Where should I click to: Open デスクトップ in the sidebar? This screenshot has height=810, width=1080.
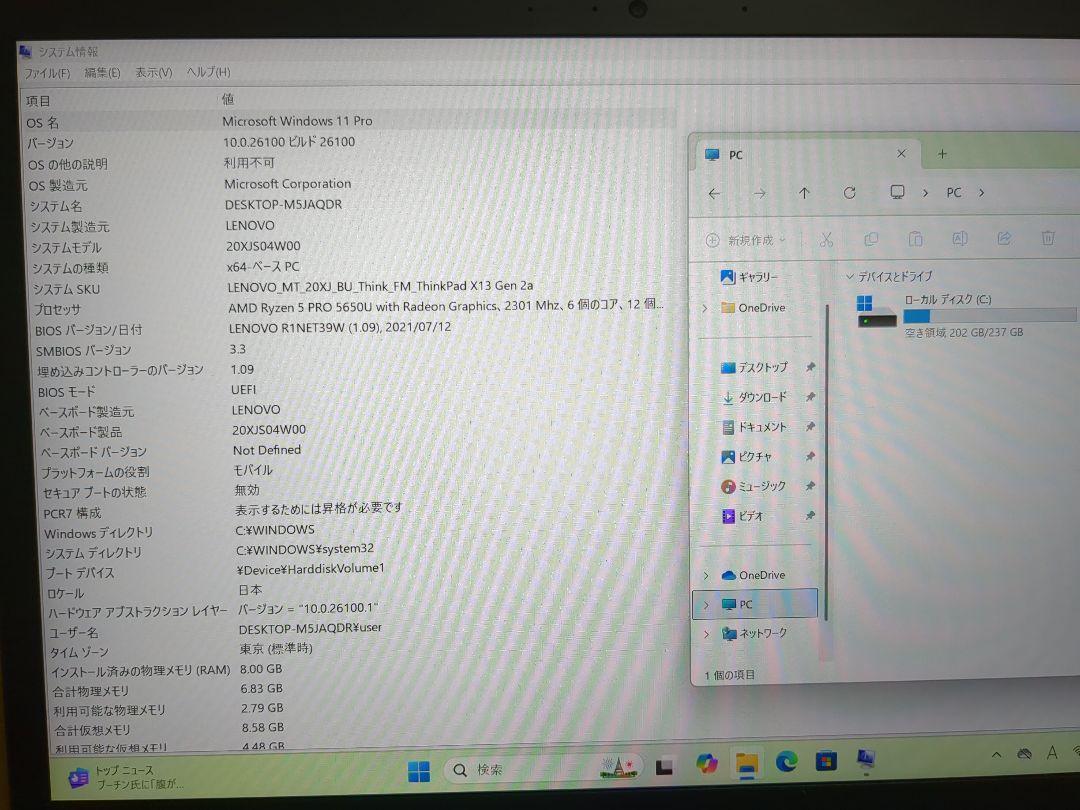pyautogui.click(x=754, y=368)
